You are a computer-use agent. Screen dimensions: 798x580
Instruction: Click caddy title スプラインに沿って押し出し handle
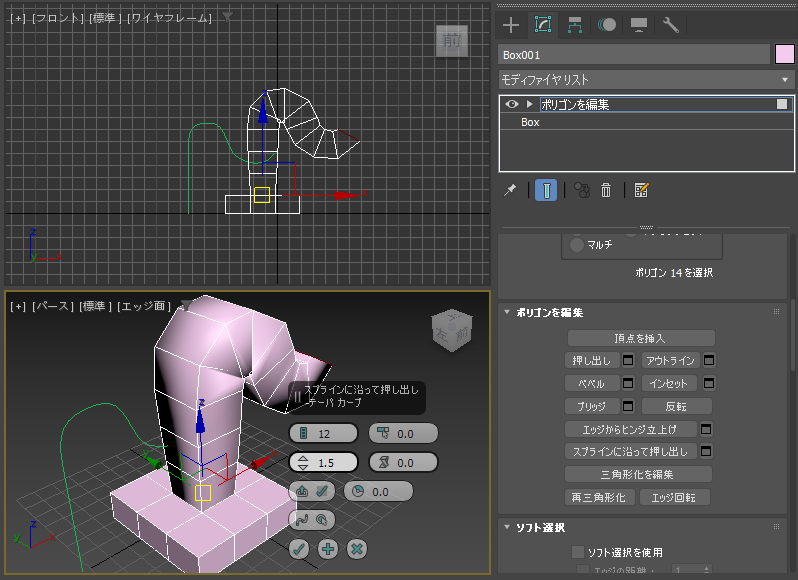pos(361,390)
